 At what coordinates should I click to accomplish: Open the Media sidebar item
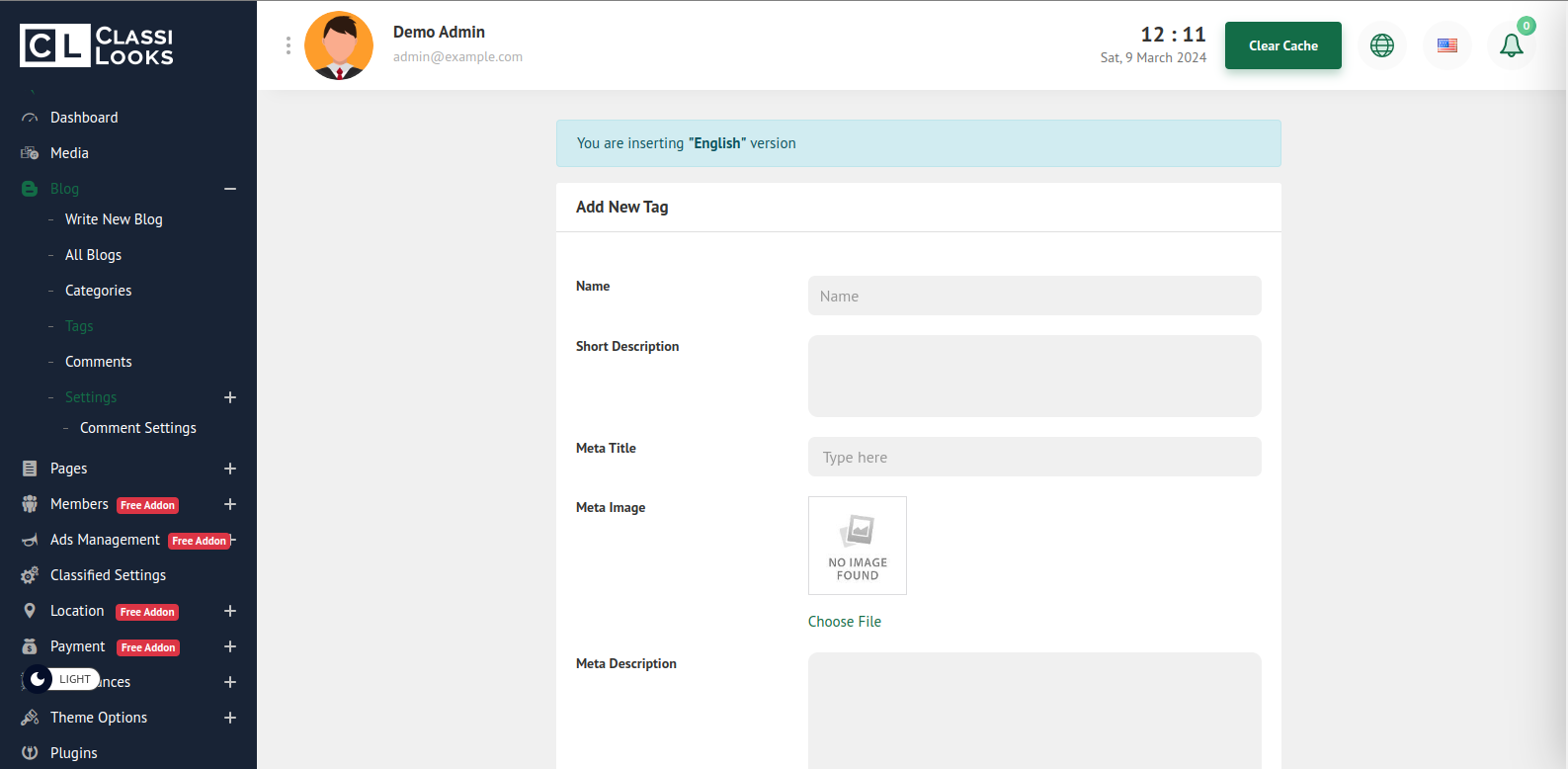[69, 153]
